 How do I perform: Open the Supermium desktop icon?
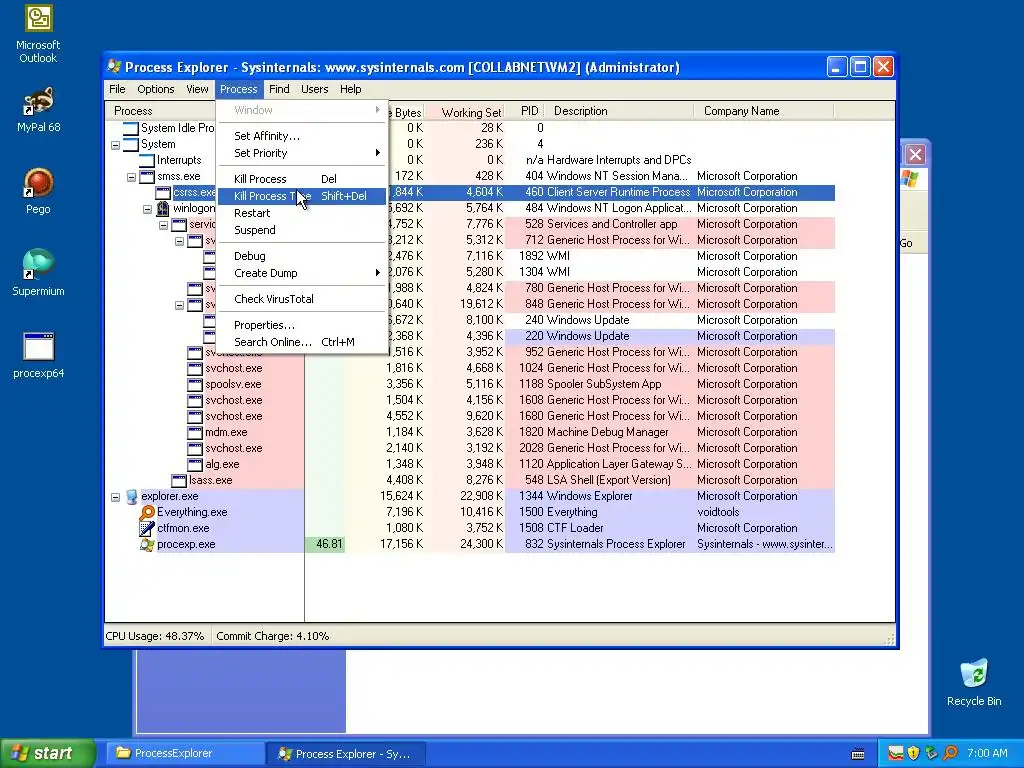[38, 273]
